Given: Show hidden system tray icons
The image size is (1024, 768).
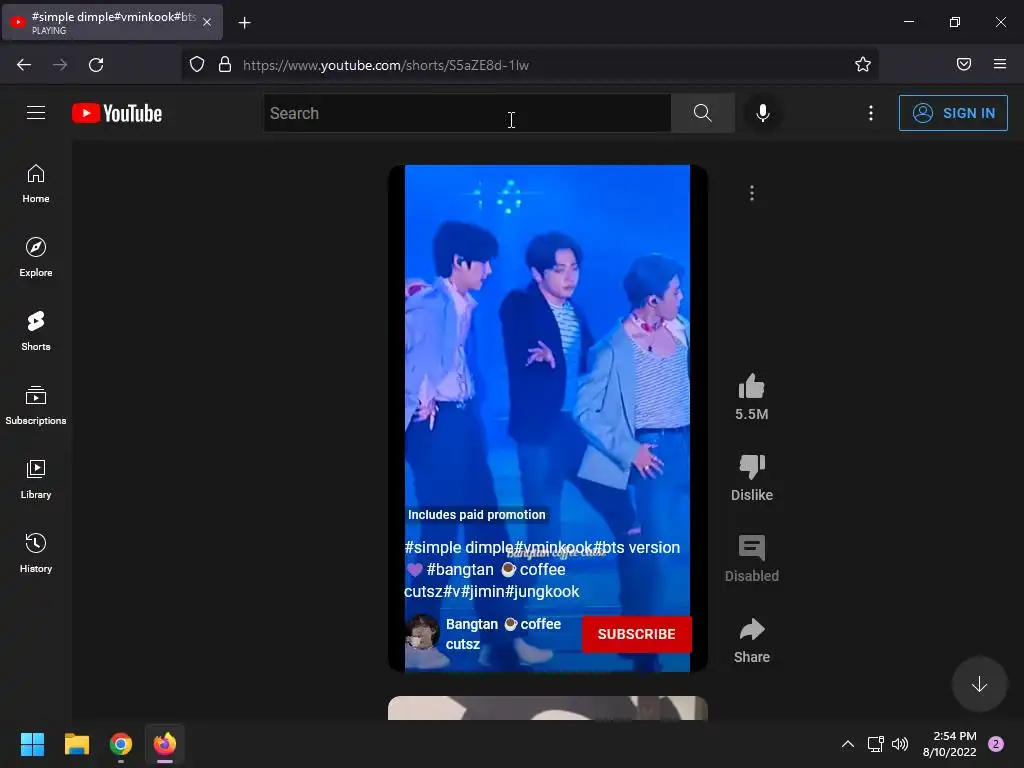Looking at the screenshot, I should coord(848,744).
